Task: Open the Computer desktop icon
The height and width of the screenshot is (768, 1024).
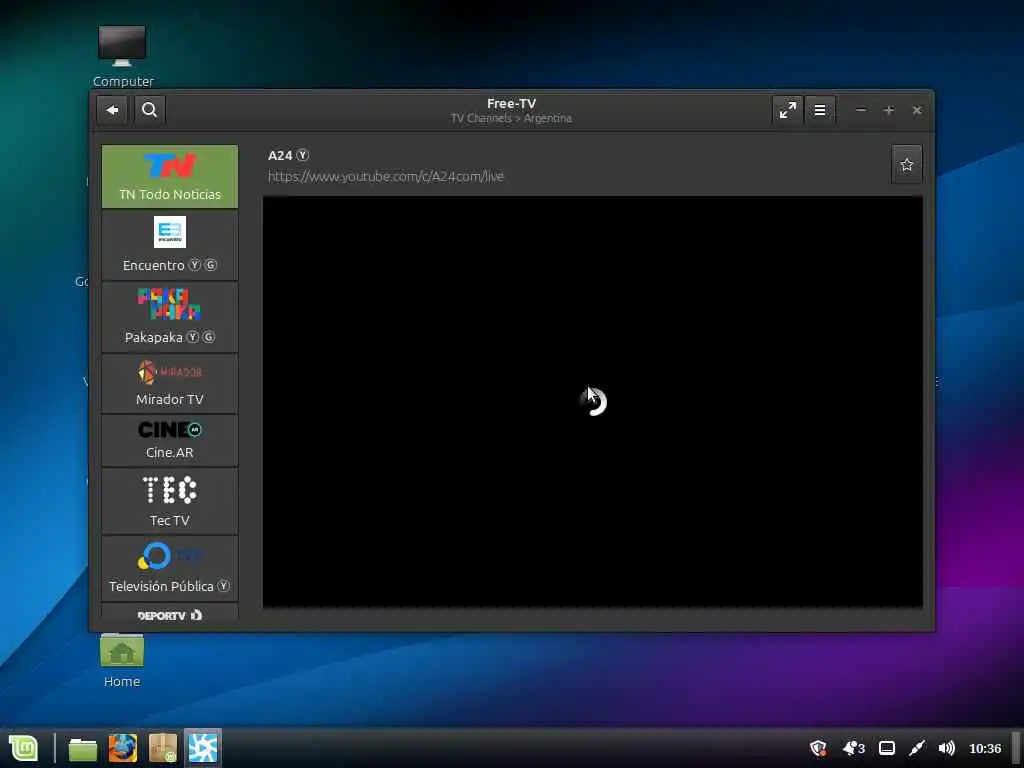Action: 123,56
